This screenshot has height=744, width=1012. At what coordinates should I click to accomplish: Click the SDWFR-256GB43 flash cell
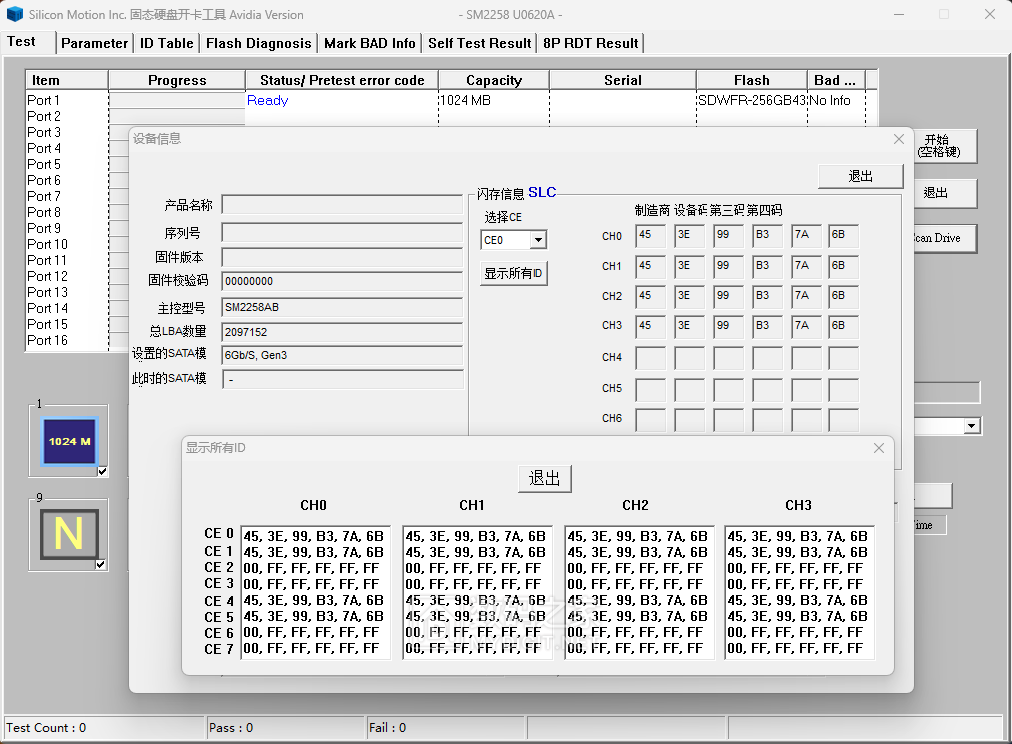click(x=752, y=101)
